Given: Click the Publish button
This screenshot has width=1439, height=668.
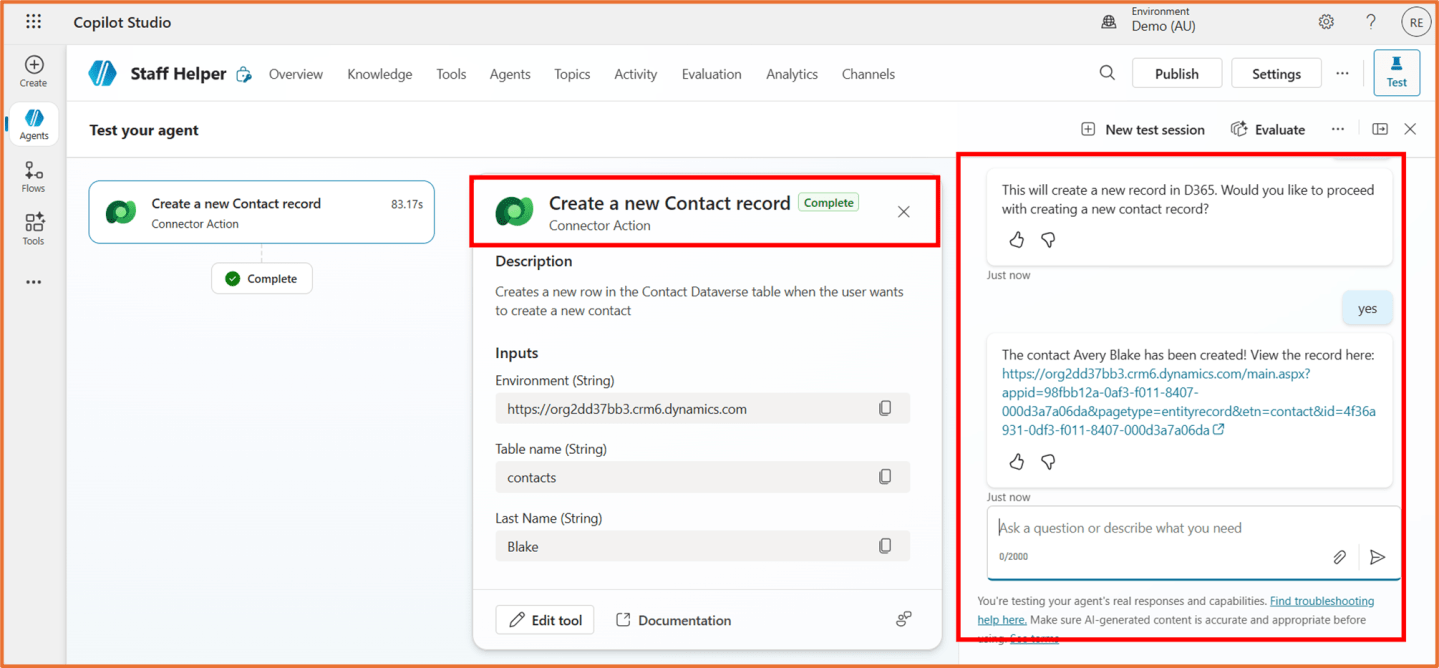Looking at the screenshot, I should click(1176, 73).
